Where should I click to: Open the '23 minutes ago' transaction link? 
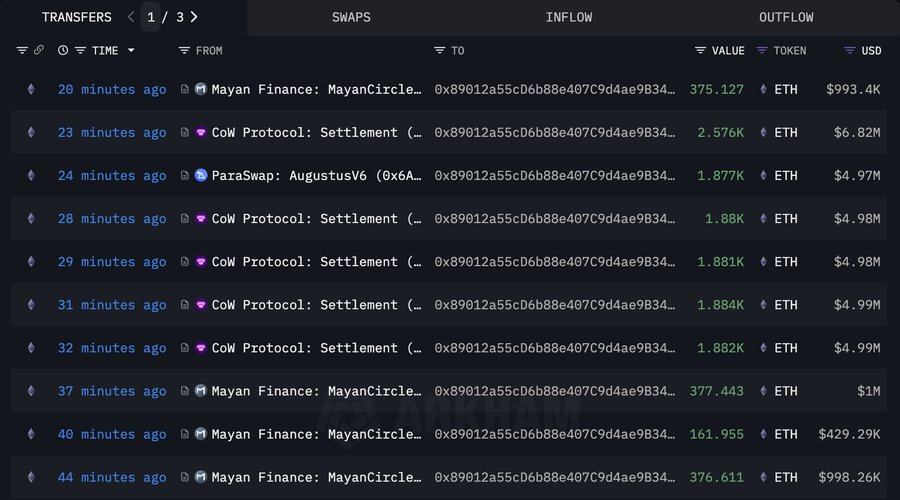[x=112, y=133]
